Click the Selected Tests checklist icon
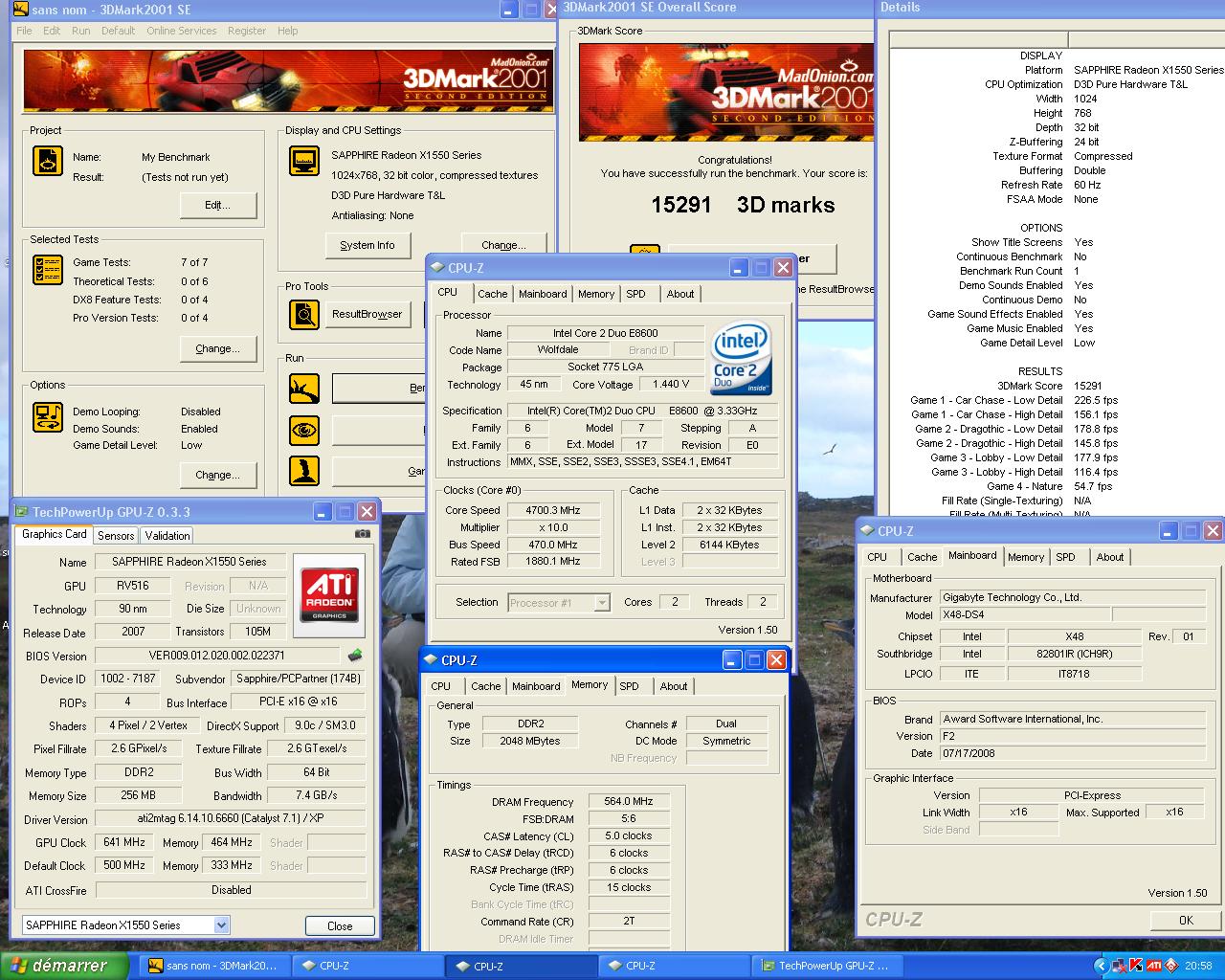1225x980 pixels. click(x=47, y=270)
